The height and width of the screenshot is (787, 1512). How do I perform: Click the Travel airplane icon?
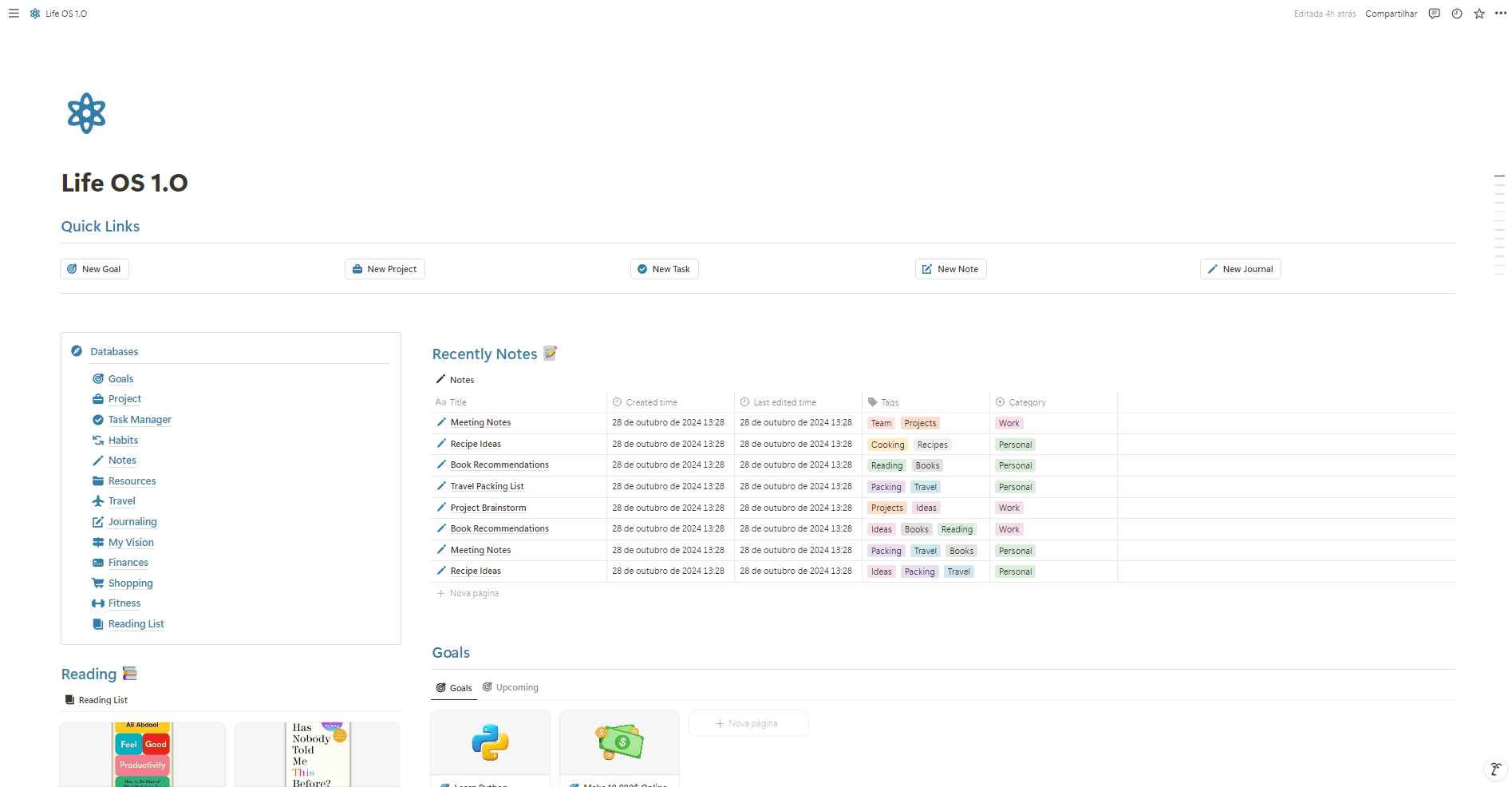coord(98,501)
